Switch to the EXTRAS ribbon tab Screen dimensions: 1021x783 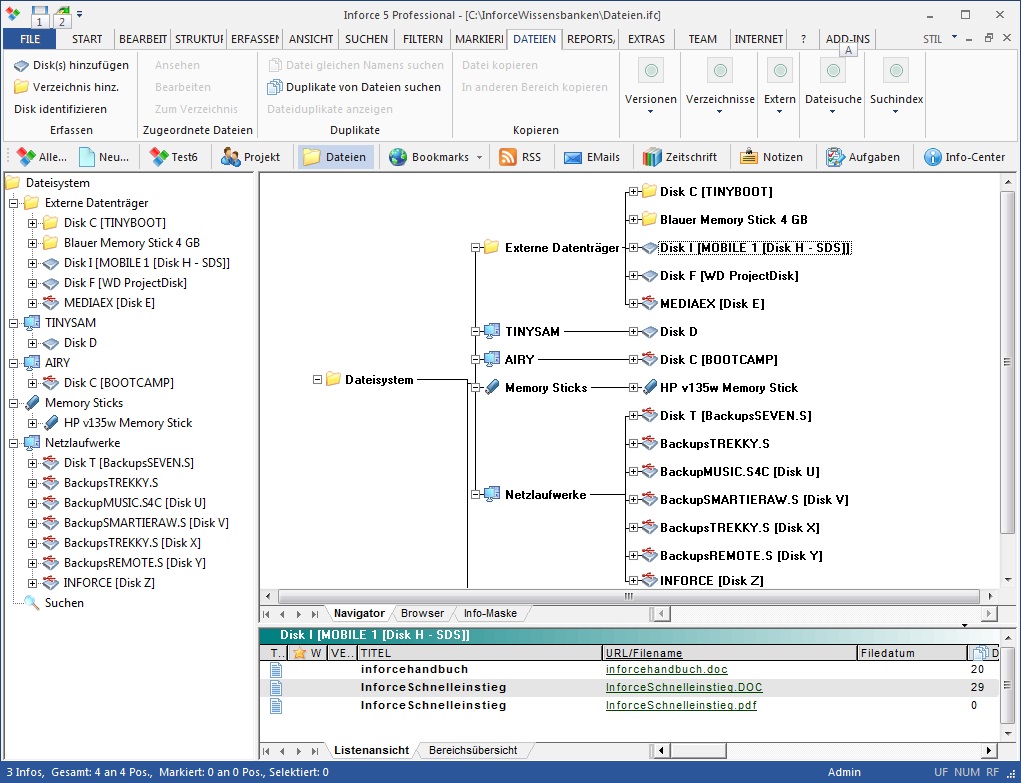click(x=646, y=39)
